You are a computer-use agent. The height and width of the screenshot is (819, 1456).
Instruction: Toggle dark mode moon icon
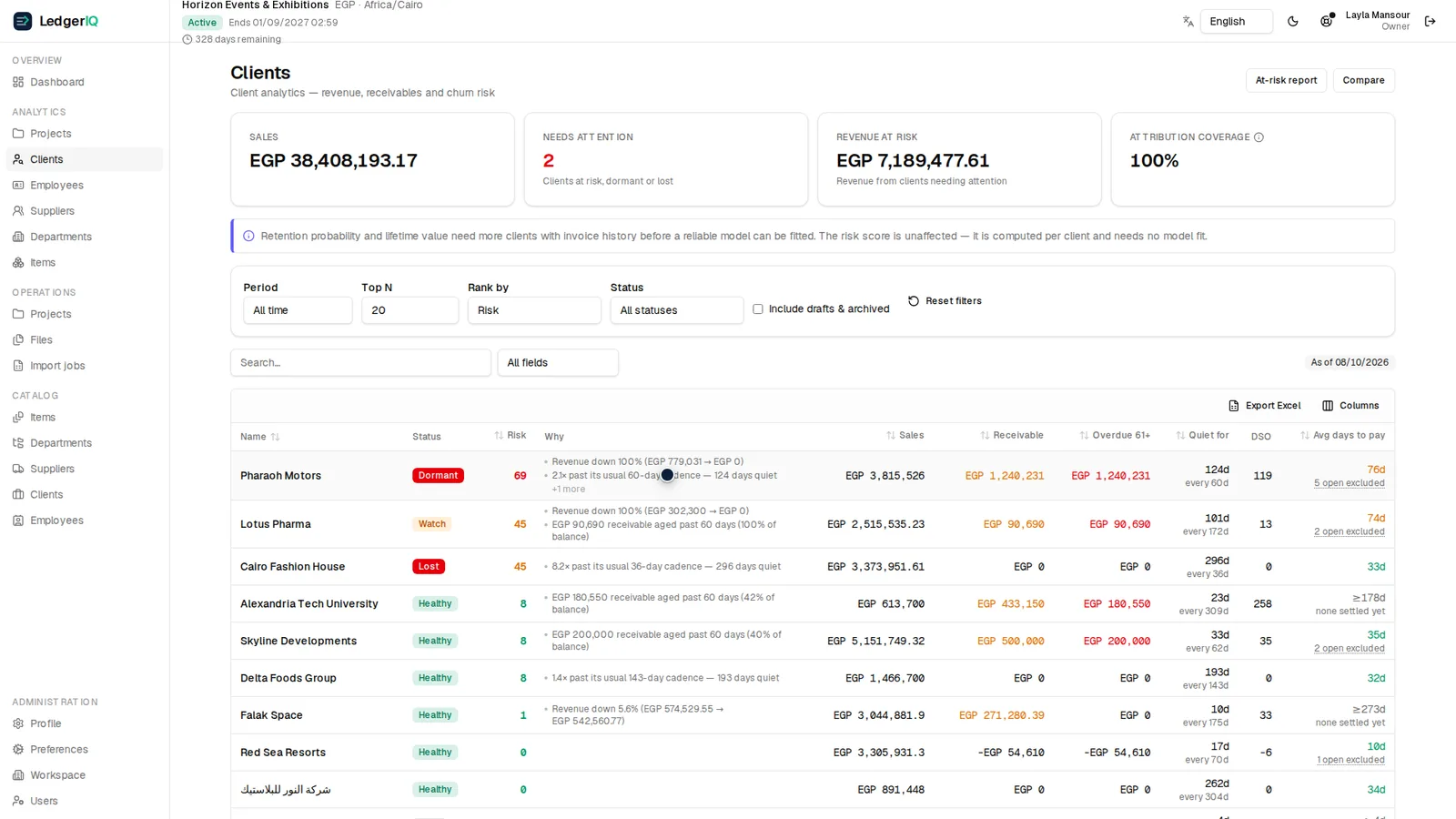coord(1292,22)
